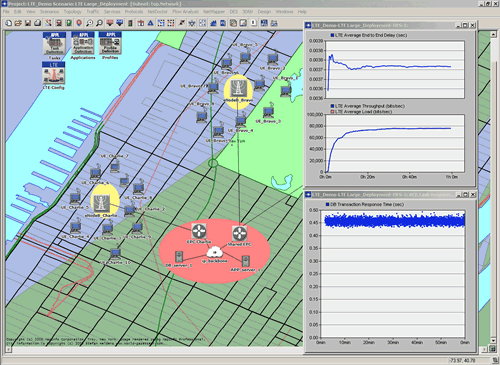Screen dimensions: 500x365
Task: Click the second magnifier Zoom icon
Action: (x=99, y=23)
